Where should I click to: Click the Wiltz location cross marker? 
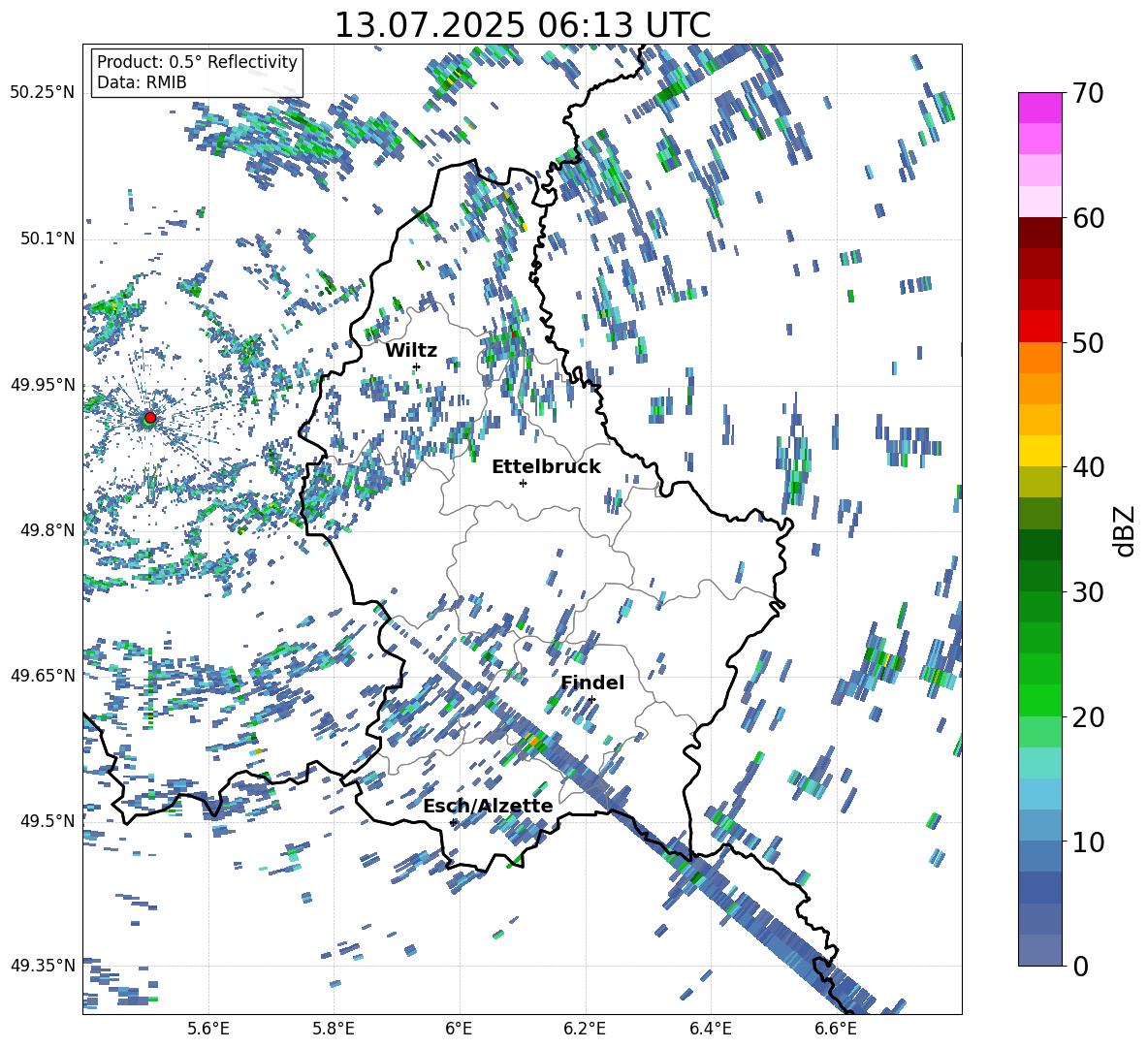click(x=417, y=366)
